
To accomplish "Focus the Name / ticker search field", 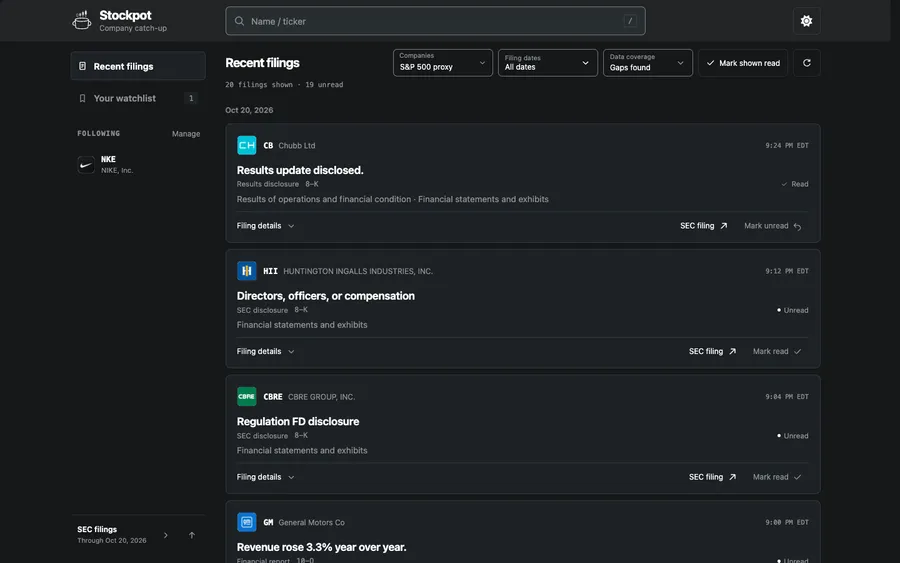I will (435, 21).
